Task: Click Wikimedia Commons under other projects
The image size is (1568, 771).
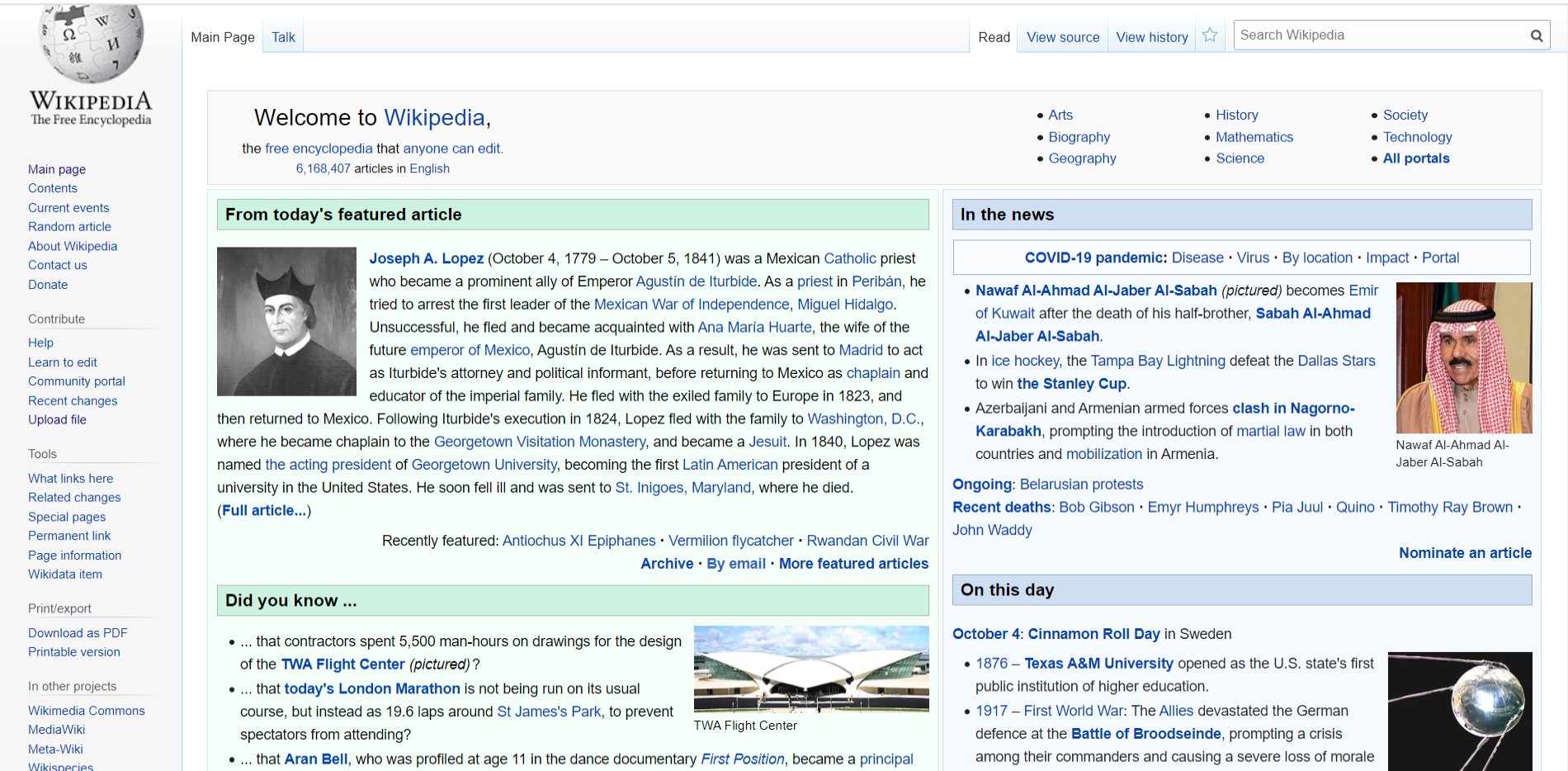Action: [87, 710]
